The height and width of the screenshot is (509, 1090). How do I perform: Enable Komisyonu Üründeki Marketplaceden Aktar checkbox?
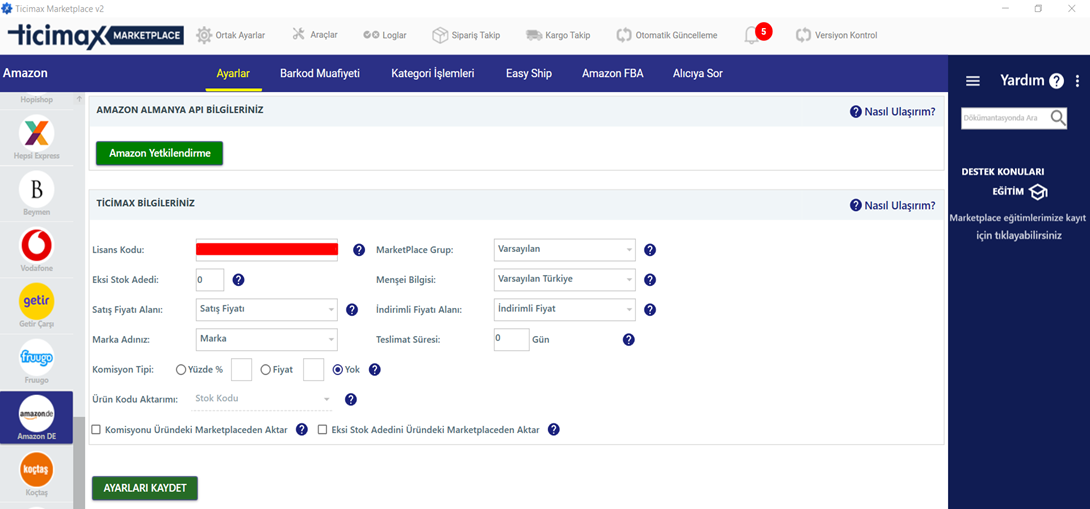[97, 430]
